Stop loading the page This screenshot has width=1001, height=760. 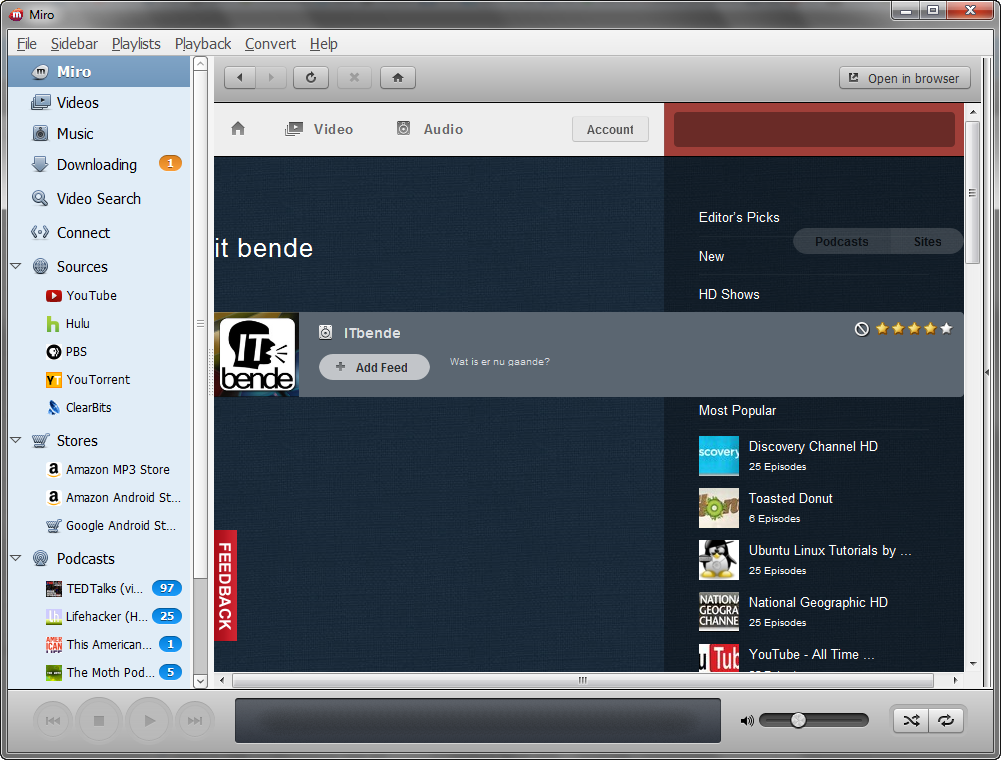point(354,77)
